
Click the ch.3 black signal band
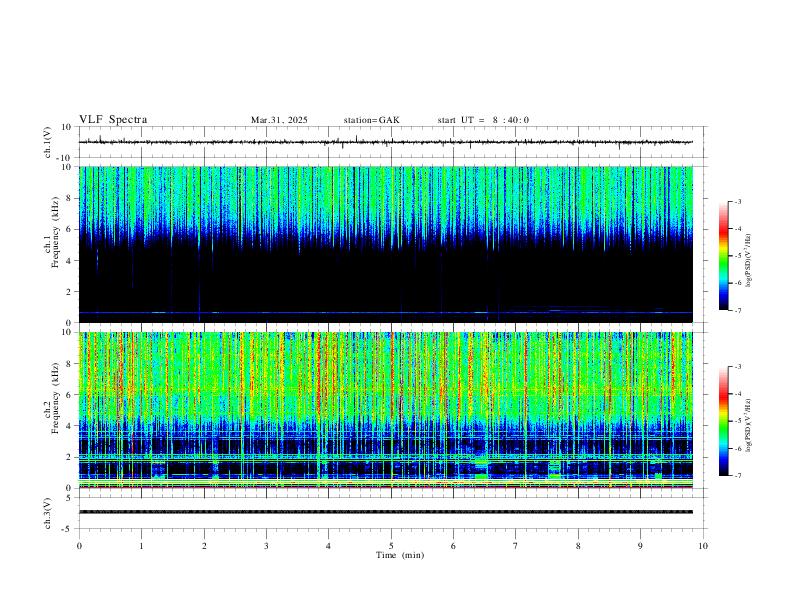386,512
